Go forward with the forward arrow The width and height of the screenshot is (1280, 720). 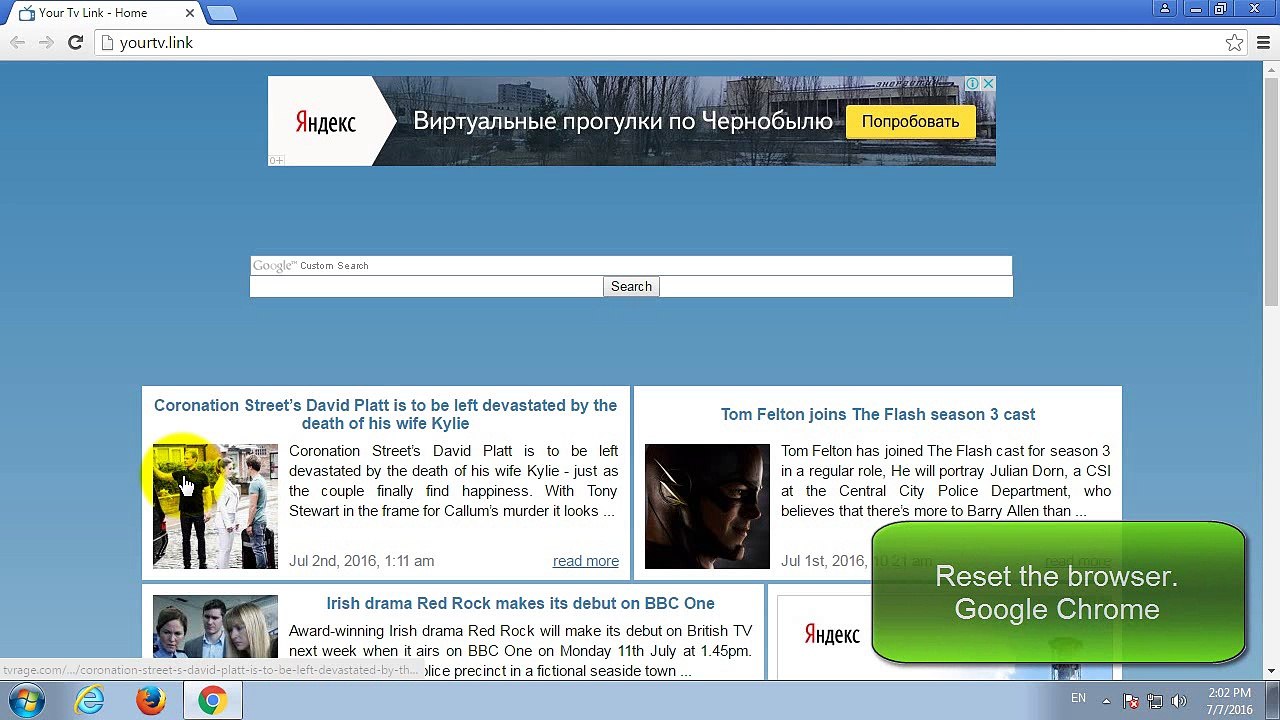46,43
